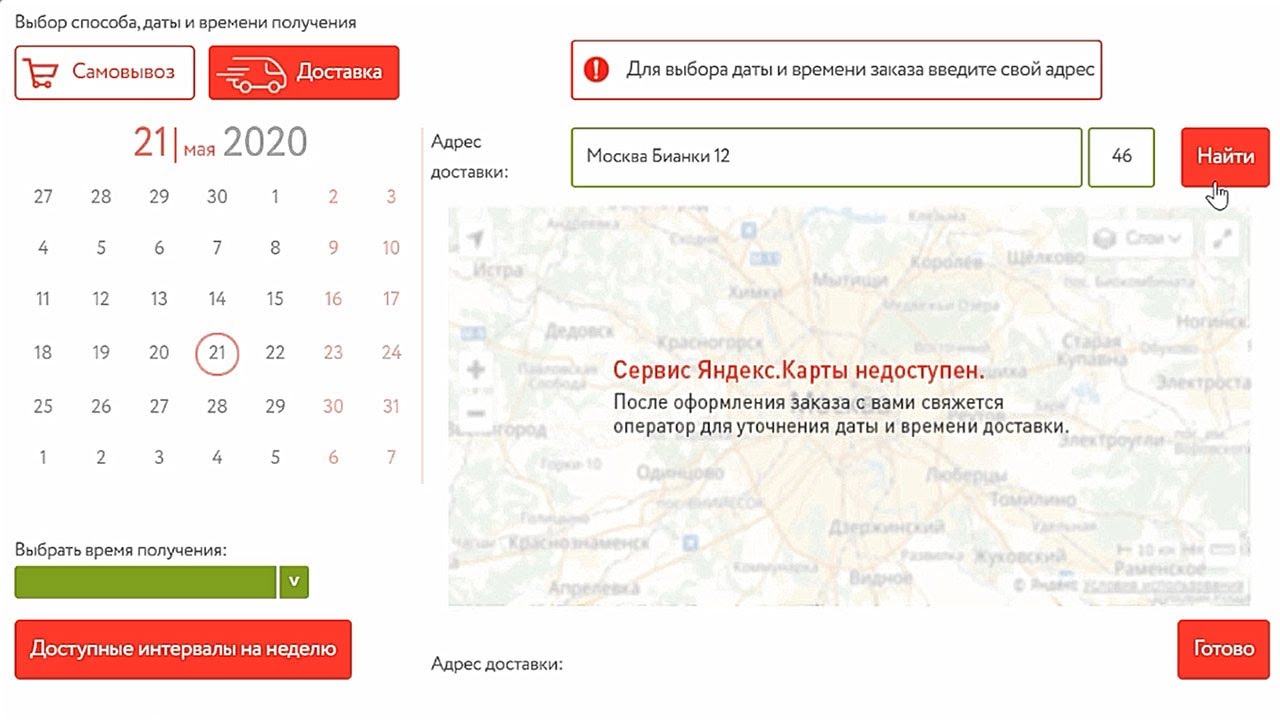
Task: Toggle map fullscreen expand icon
Action: pos(1223,238)
